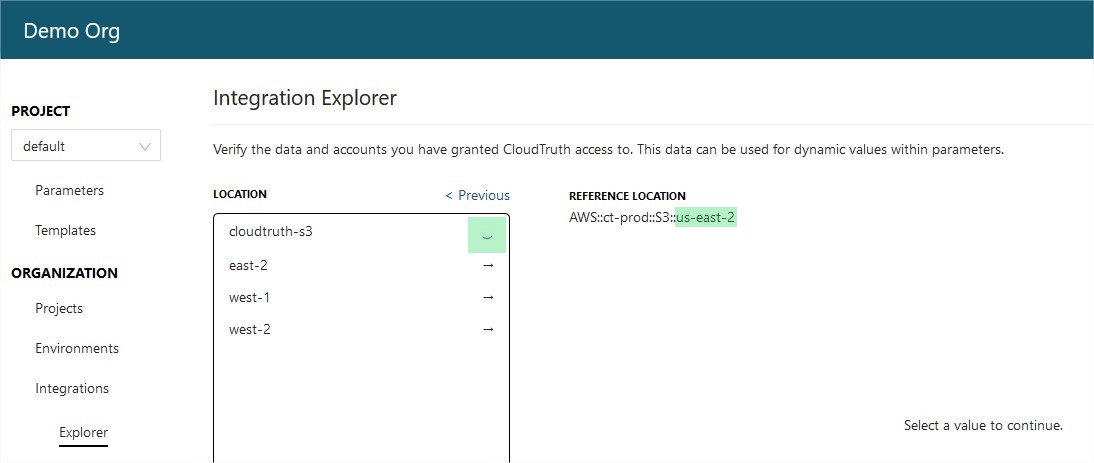Screen dimensions: 1094x463
Task: Navigate to Projects under Organization
Action: (x=59, y=308)
